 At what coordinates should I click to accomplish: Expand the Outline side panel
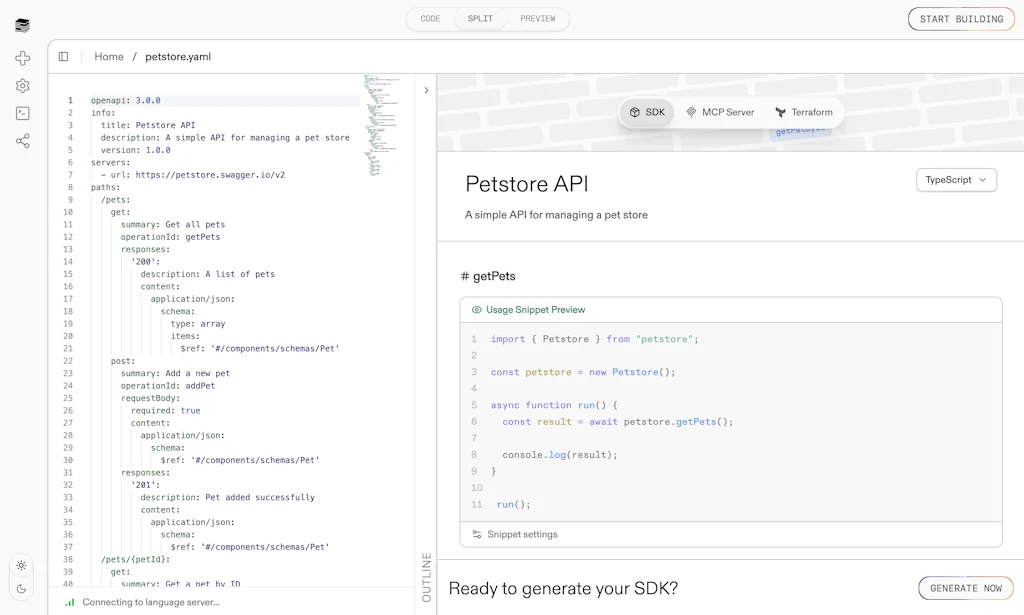427,576
